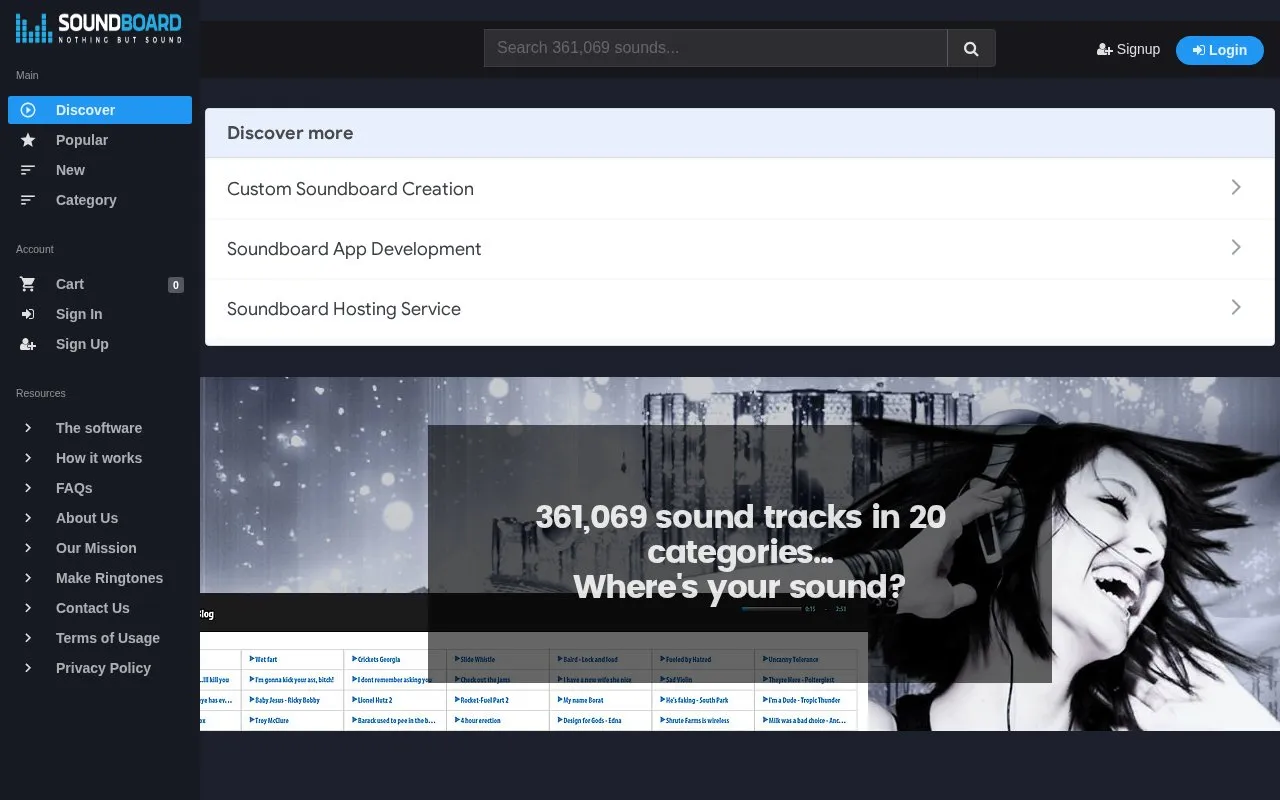Click the audio progress bar in banner
The height and width of the screenshot is (800, 1280).
tap(771, 608)
